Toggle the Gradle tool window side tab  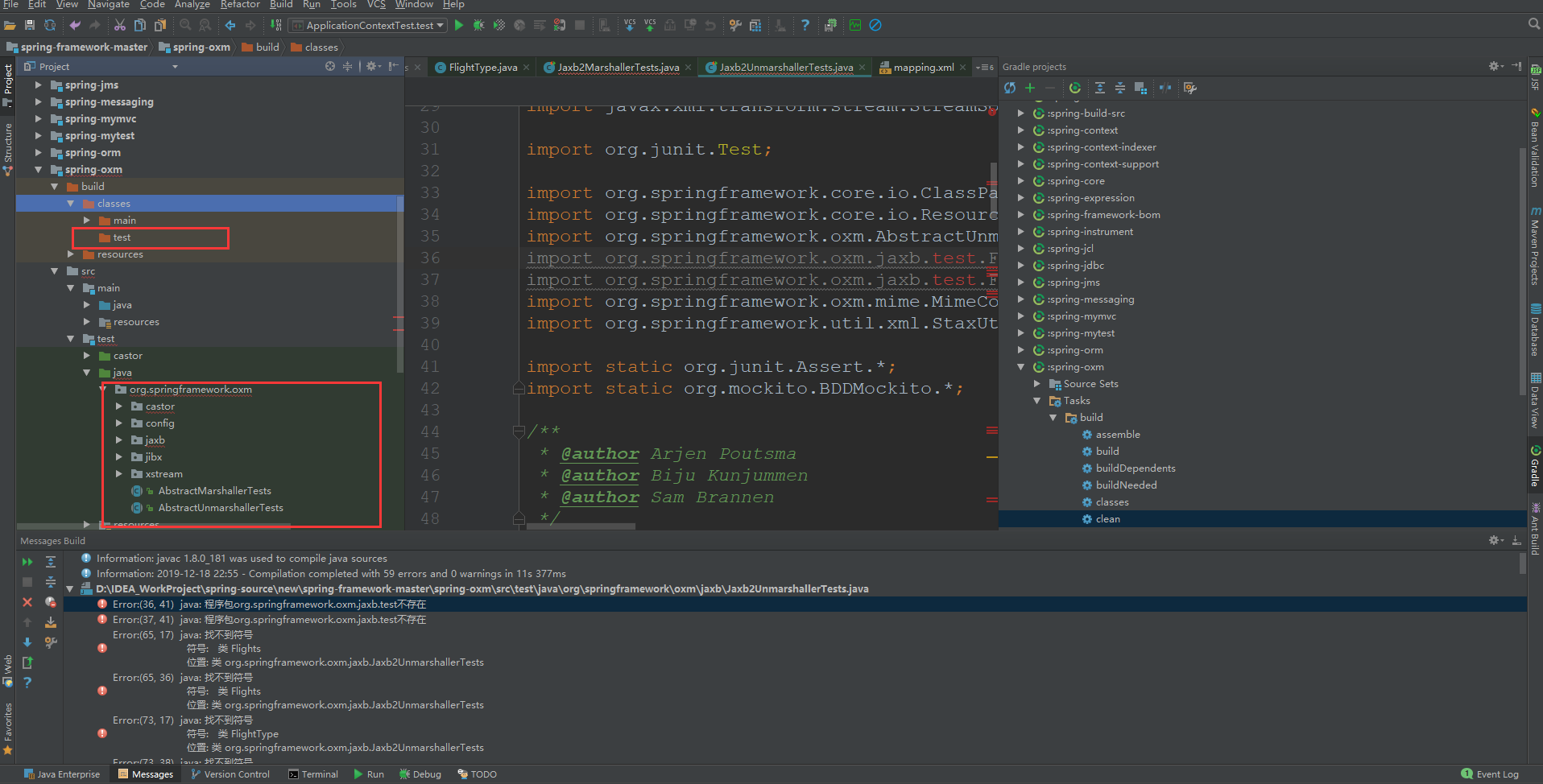click(x=1535, y=467)
